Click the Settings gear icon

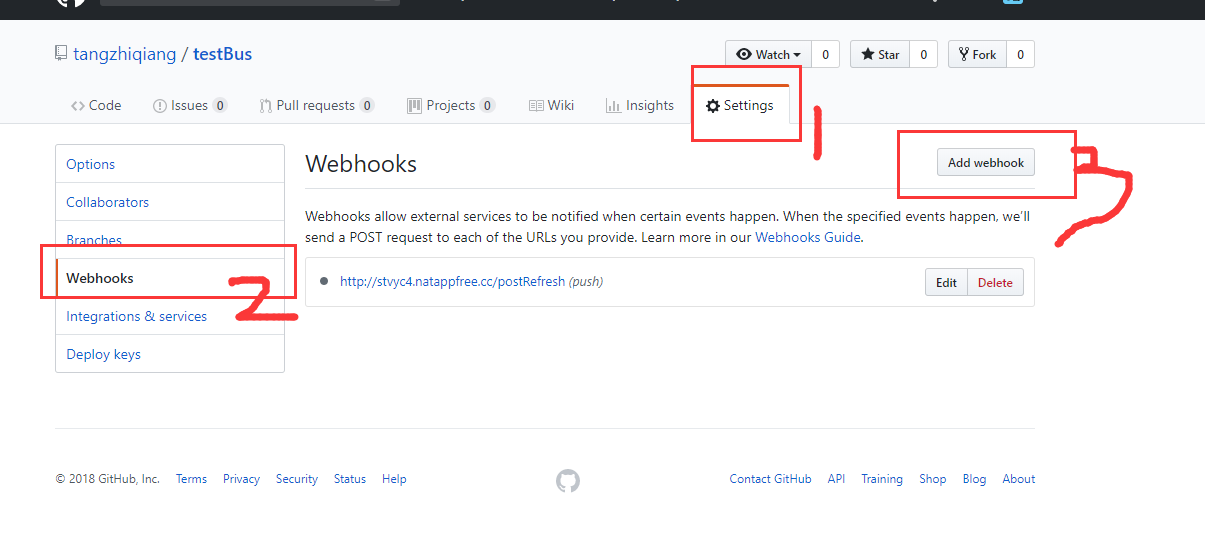pyautogui.click(x=713, y=106)
